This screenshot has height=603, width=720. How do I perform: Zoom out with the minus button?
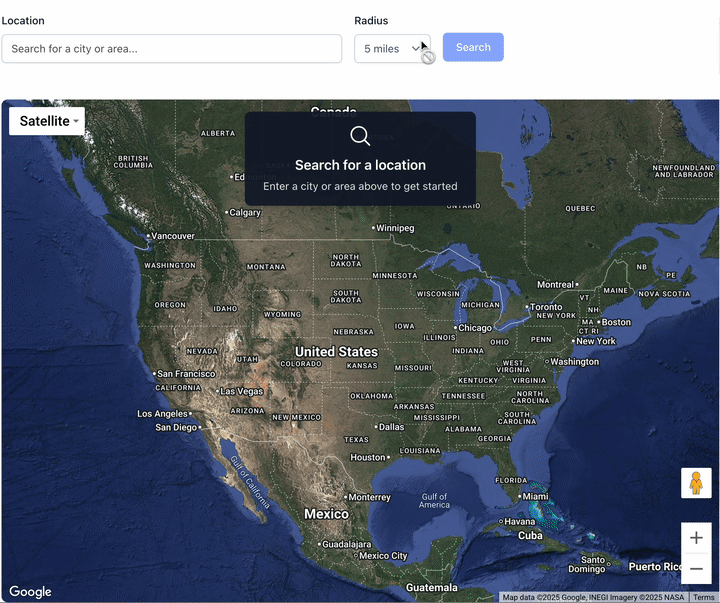[696, 569]
